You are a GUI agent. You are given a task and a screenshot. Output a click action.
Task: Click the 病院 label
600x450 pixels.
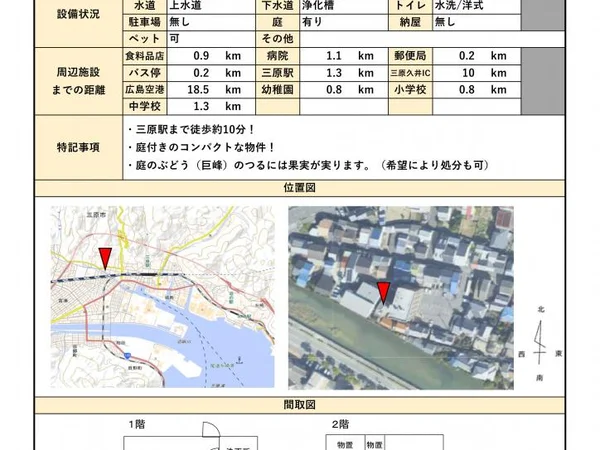click(277, 56)
